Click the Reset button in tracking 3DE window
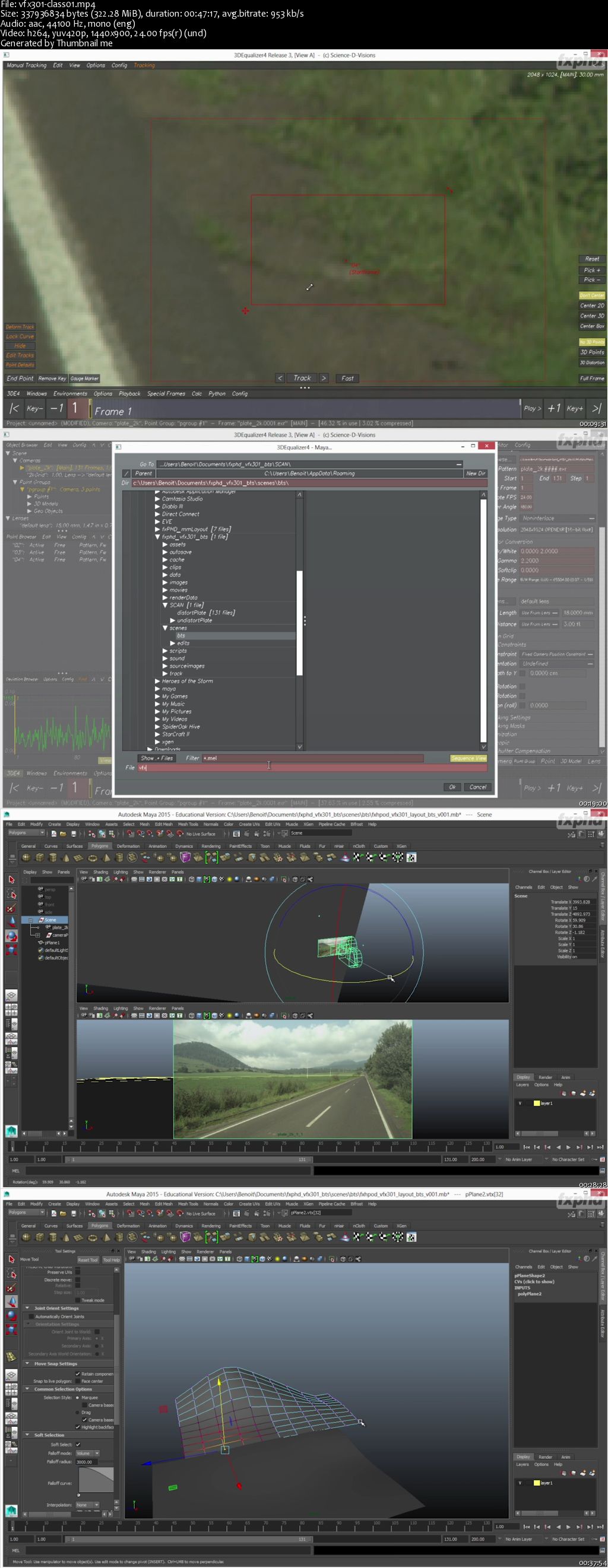The width and height of the screenshot is (608, 1568). pyautogui.click(x=591, y=259)
